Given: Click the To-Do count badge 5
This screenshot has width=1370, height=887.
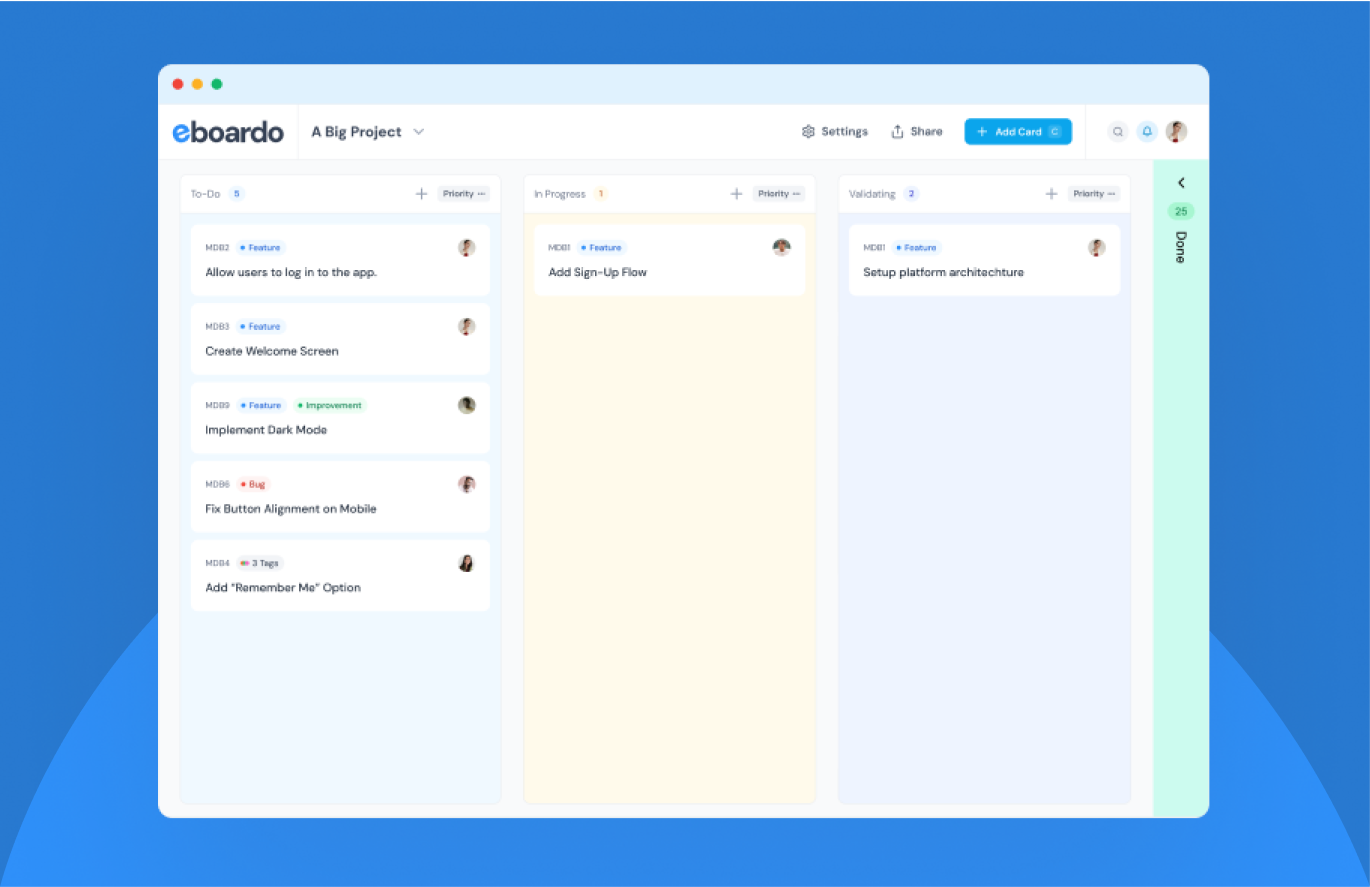Looking at the screenshot, I should click(x=237, y=194).
